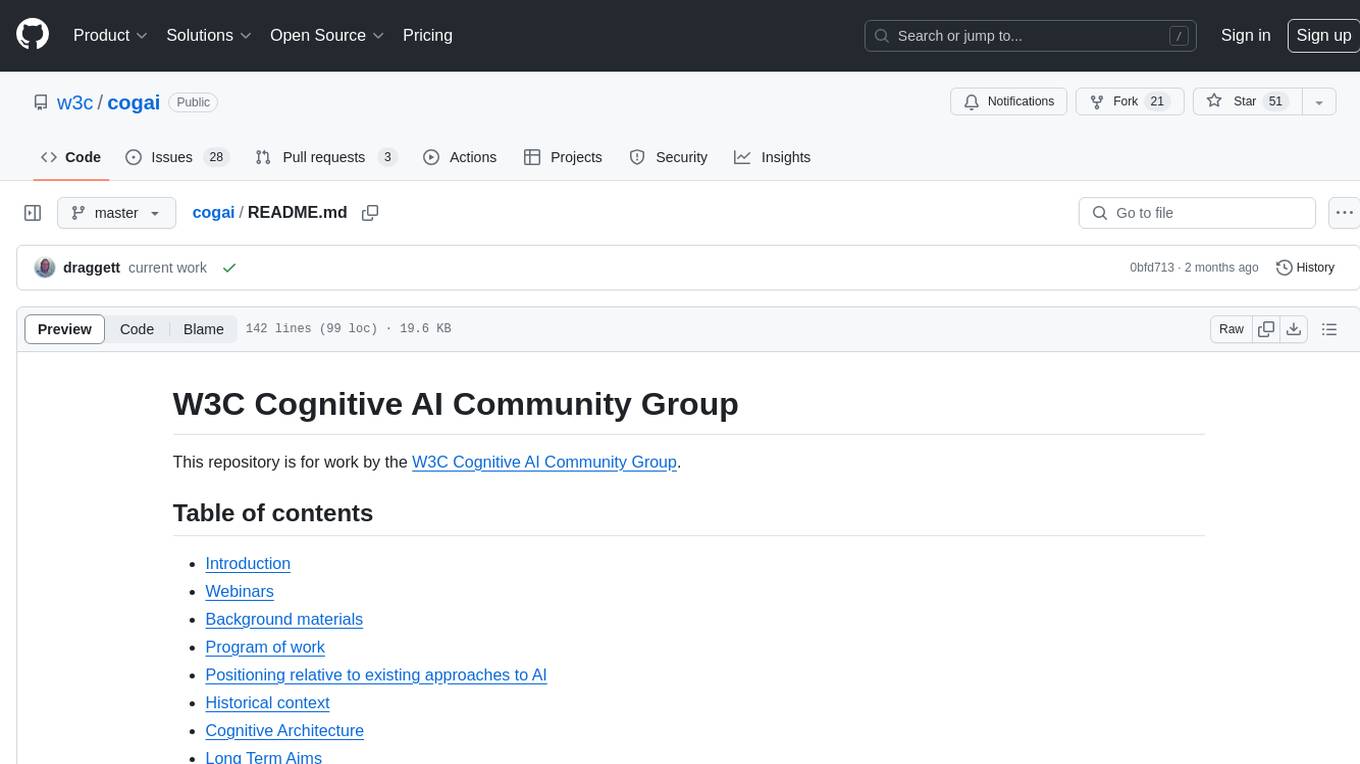This screenshot has width=1360, height=764.
Task: Expand the Product menu
Action: click(x=110, y=35)
